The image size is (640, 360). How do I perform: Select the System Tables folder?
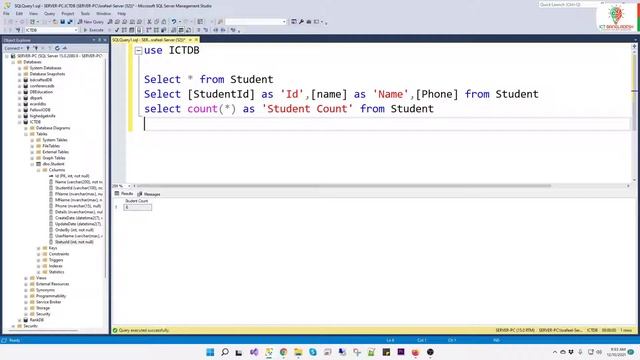point(55,140)
